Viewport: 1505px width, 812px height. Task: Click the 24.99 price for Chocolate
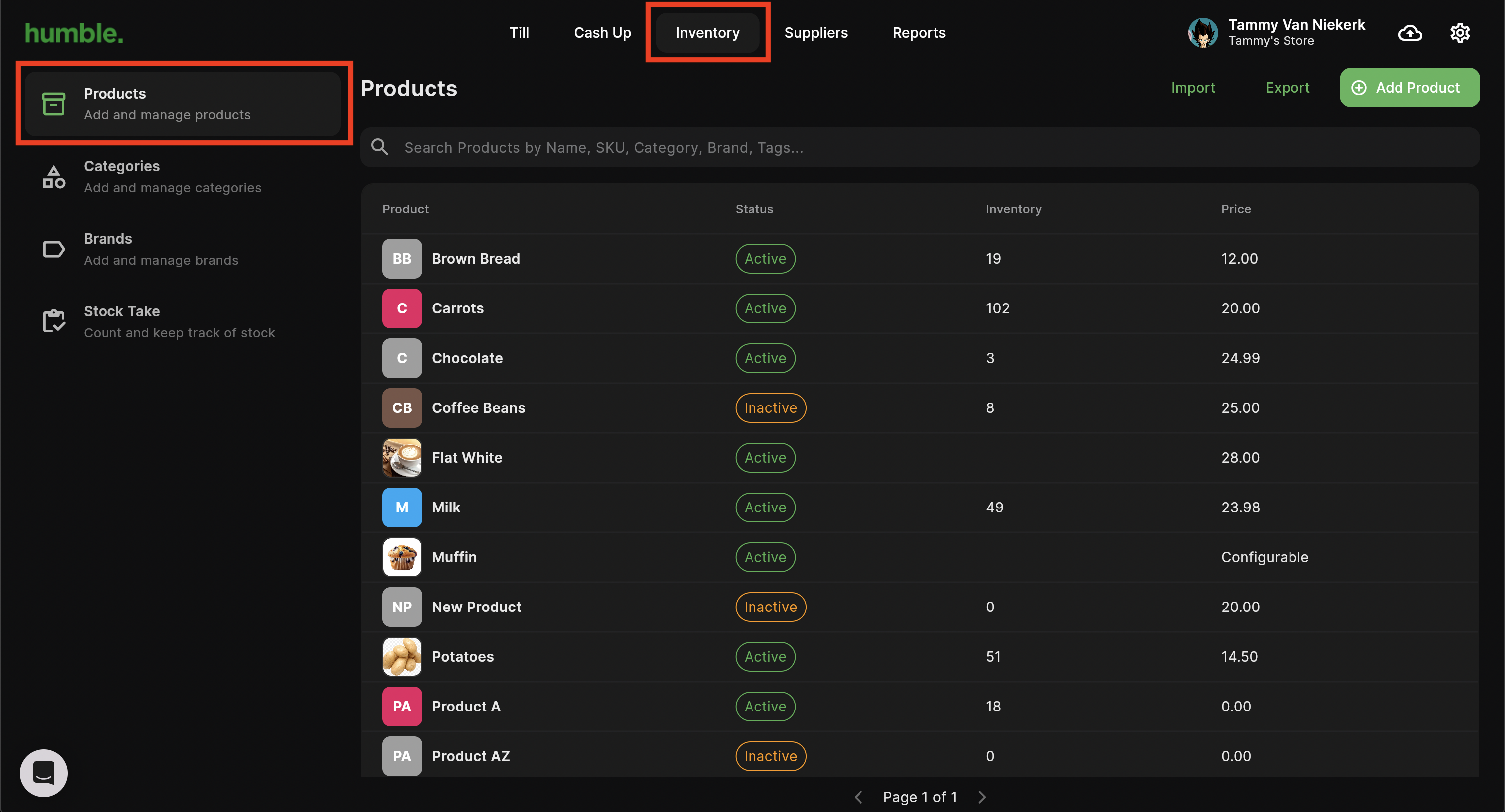click(1240, 358)
